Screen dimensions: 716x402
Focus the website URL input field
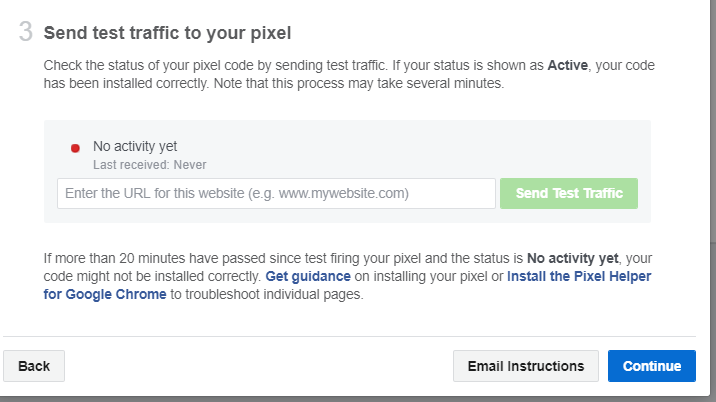pyautogui.click(x=276, y=193)
